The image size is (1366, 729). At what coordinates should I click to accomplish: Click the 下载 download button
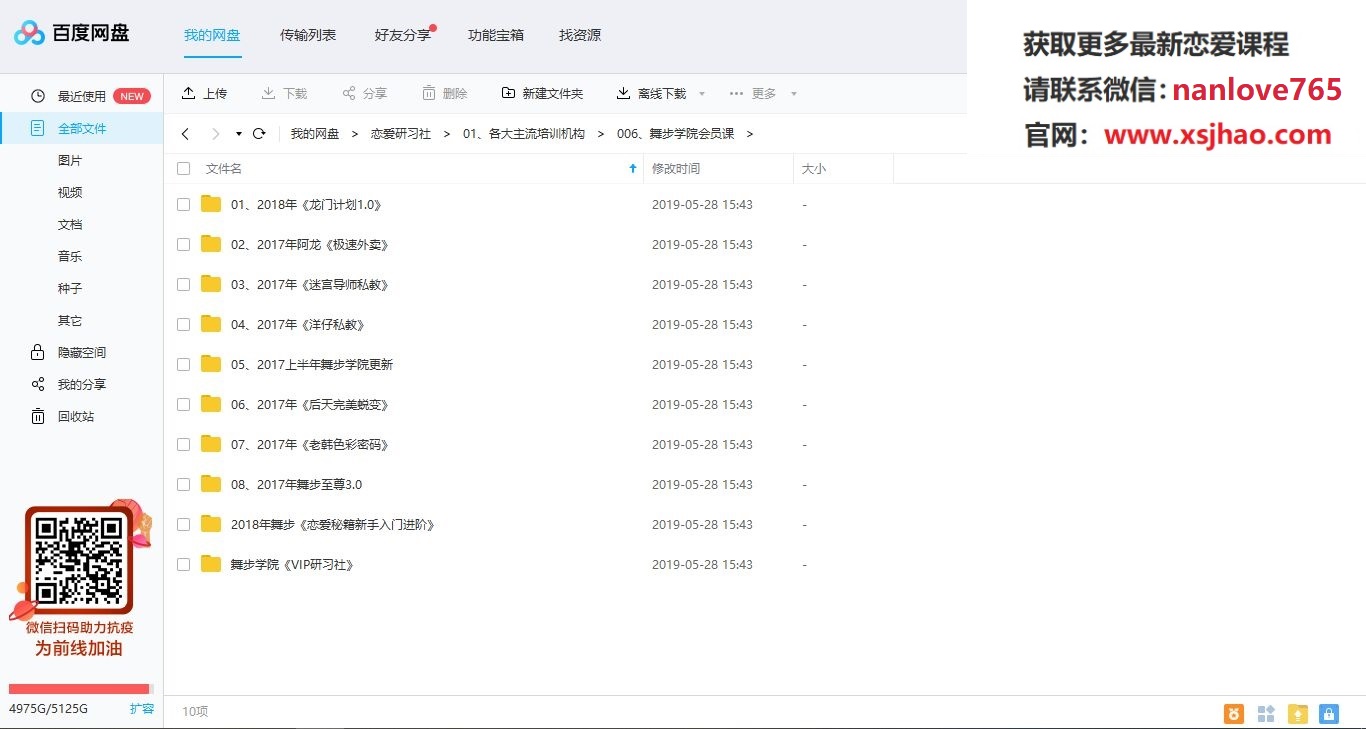point(284,93)
